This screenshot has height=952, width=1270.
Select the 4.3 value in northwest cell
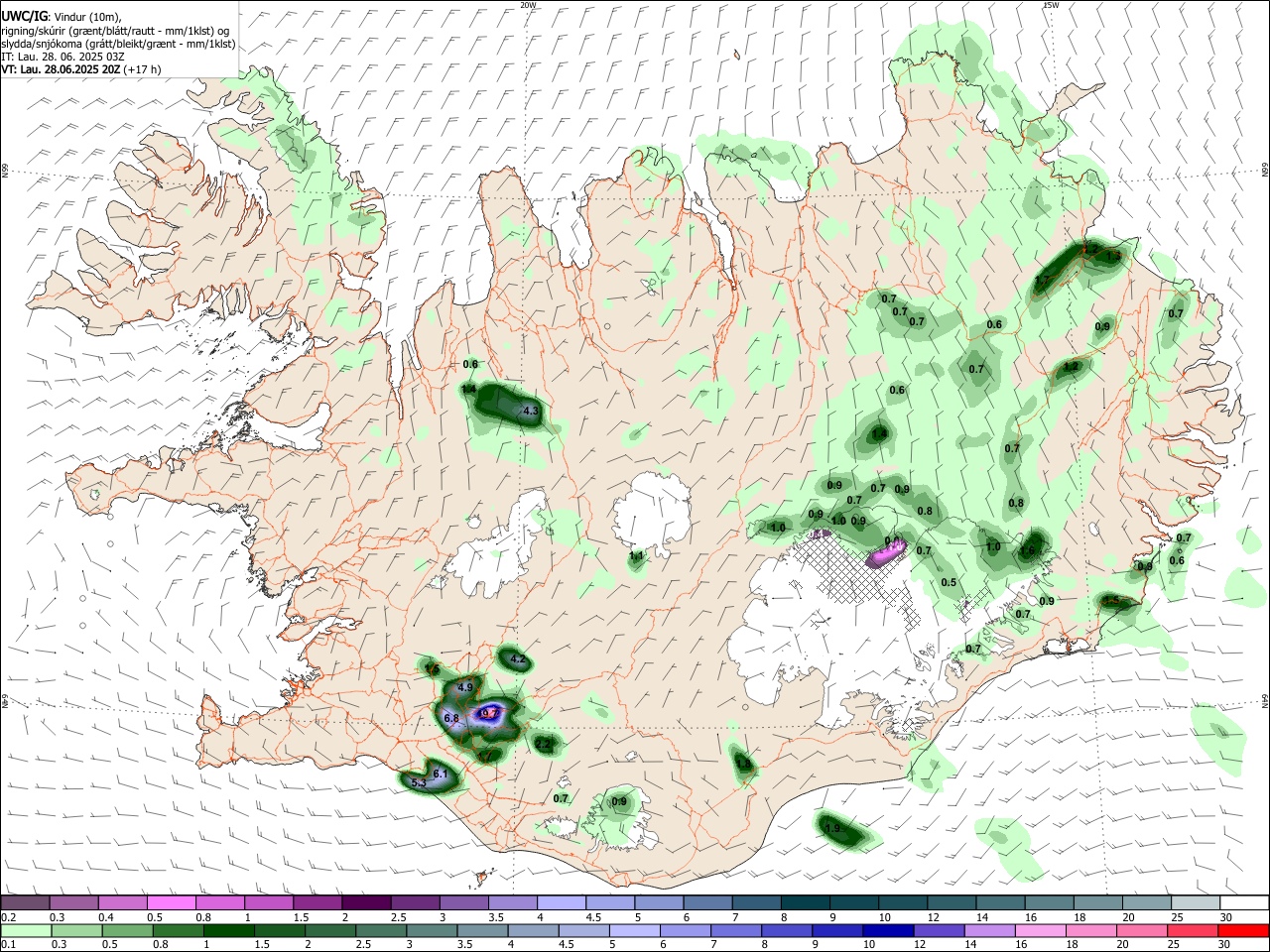point(531,411)
